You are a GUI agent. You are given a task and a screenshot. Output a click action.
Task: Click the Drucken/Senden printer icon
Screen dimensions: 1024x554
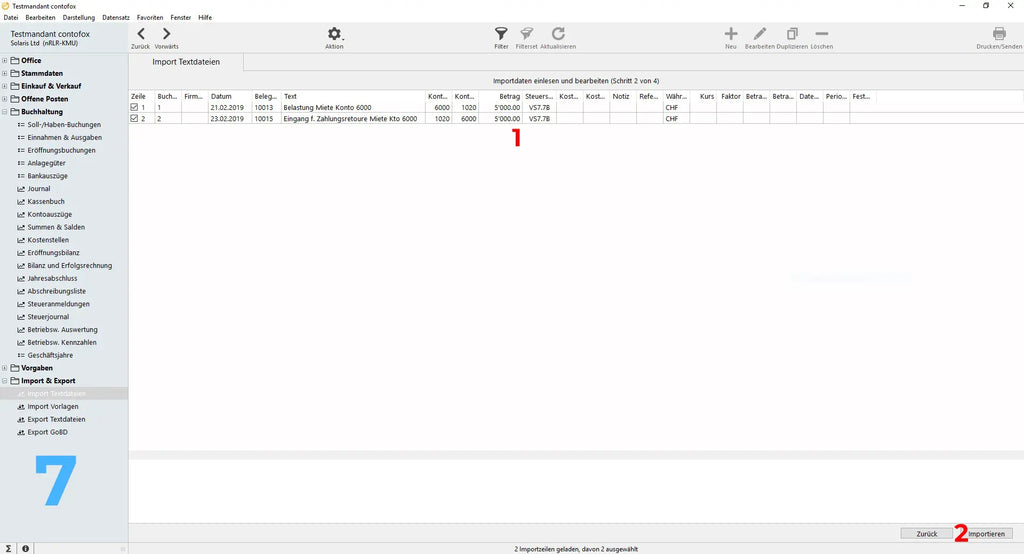[x=998, y=35]
